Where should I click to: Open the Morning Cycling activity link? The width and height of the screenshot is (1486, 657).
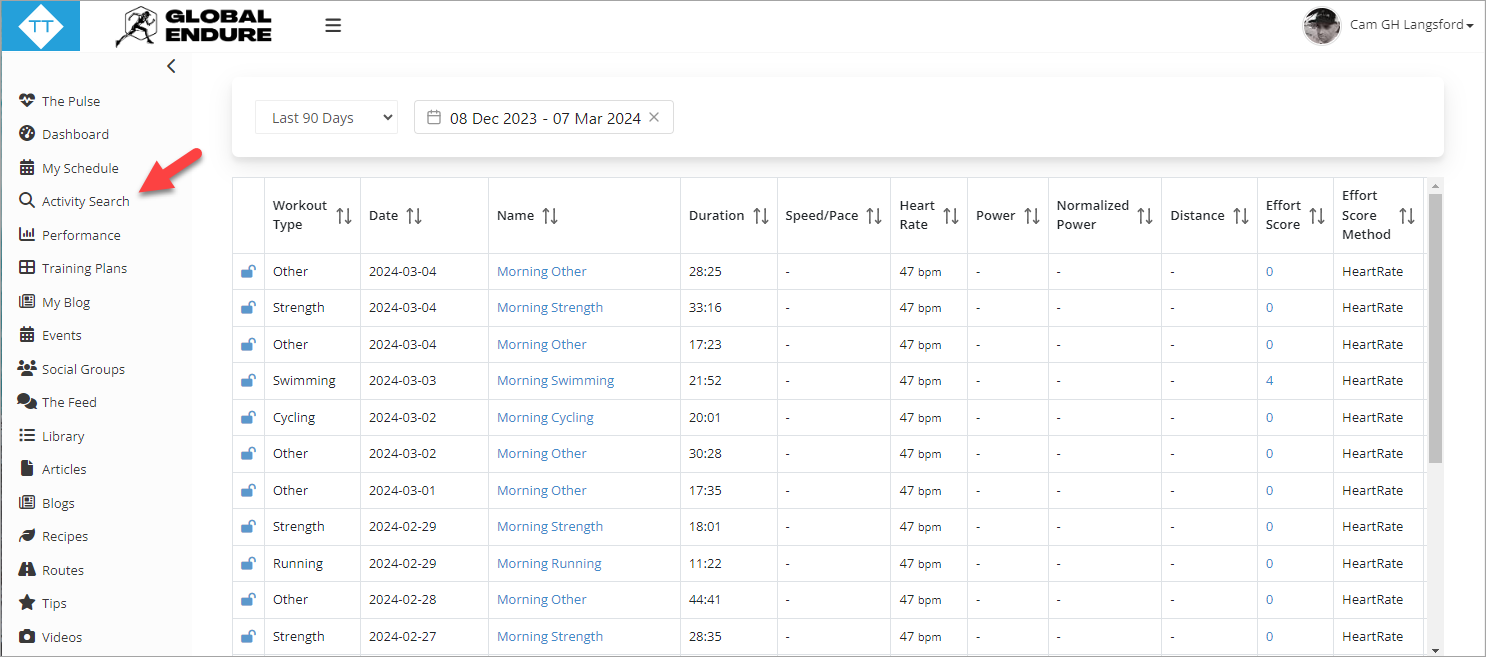545,417
